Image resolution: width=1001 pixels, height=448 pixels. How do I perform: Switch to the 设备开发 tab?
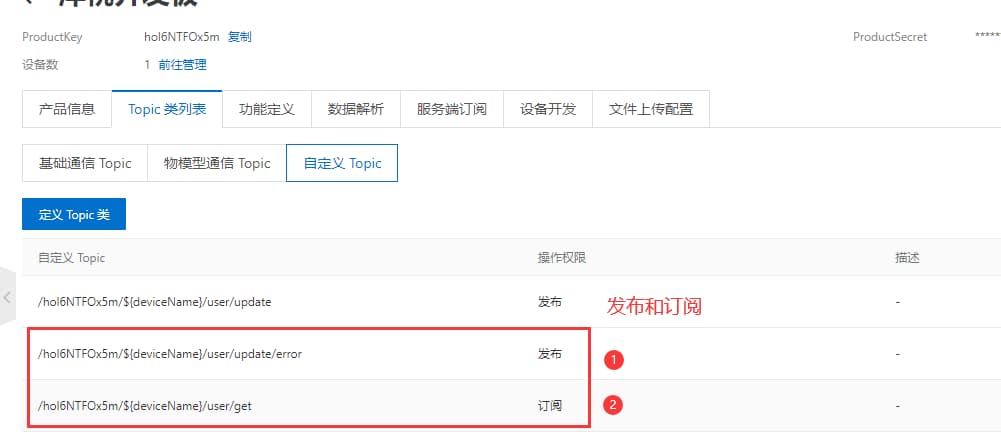point(548,109)
